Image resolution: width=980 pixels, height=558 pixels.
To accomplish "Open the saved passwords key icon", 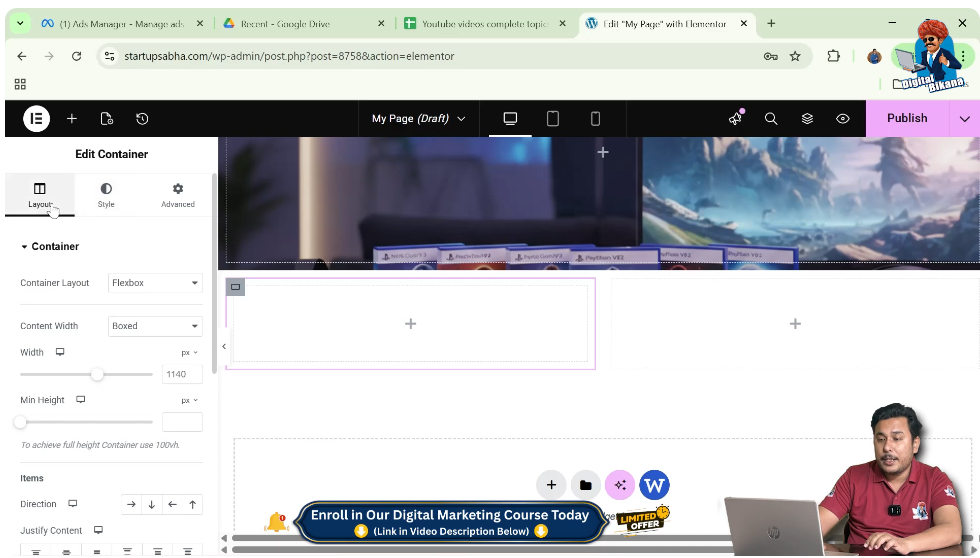I will (x=771, y=56).
